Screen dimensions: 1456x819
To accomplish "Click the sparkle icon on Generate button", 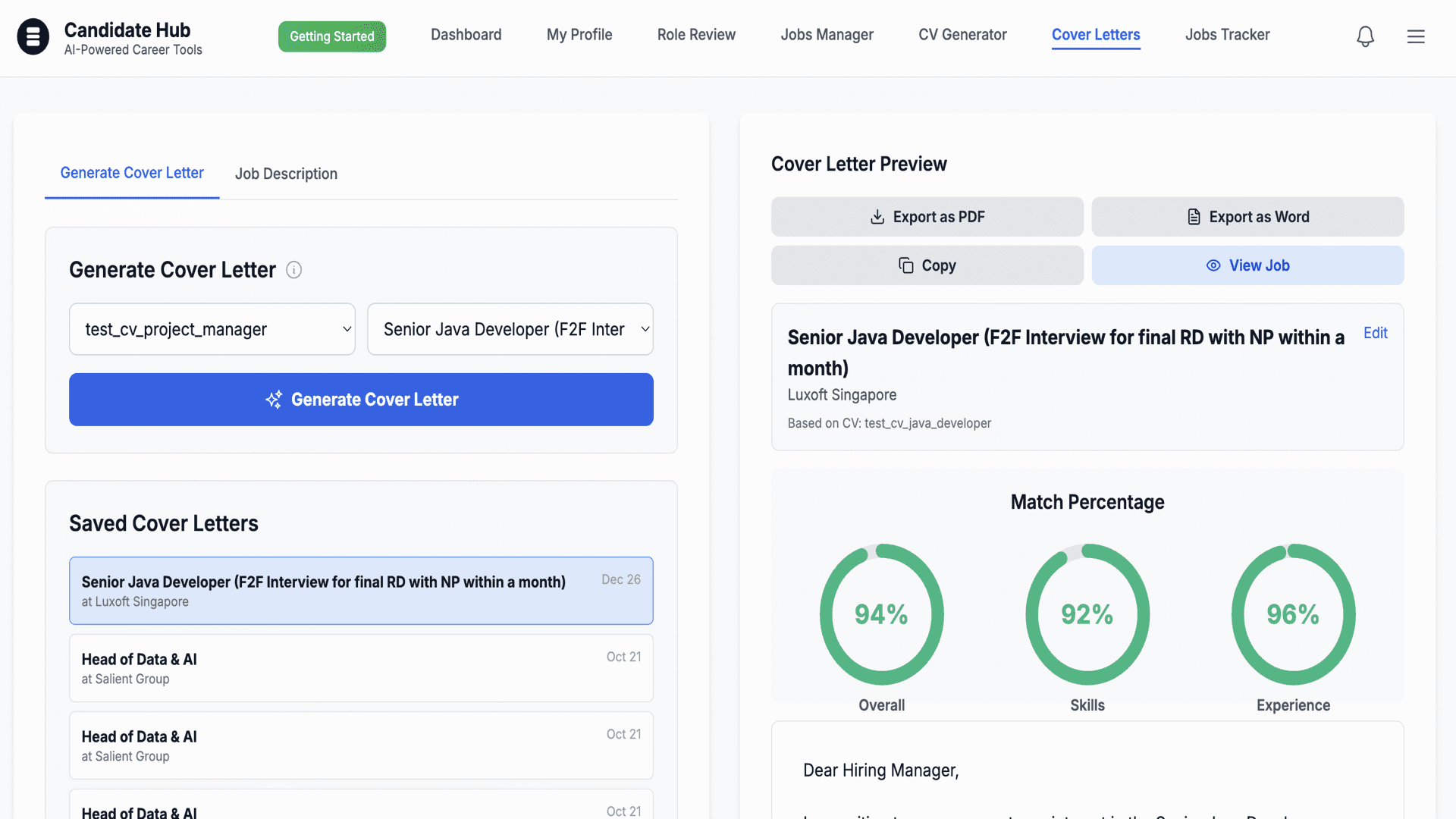I will [x=274, y=400].
